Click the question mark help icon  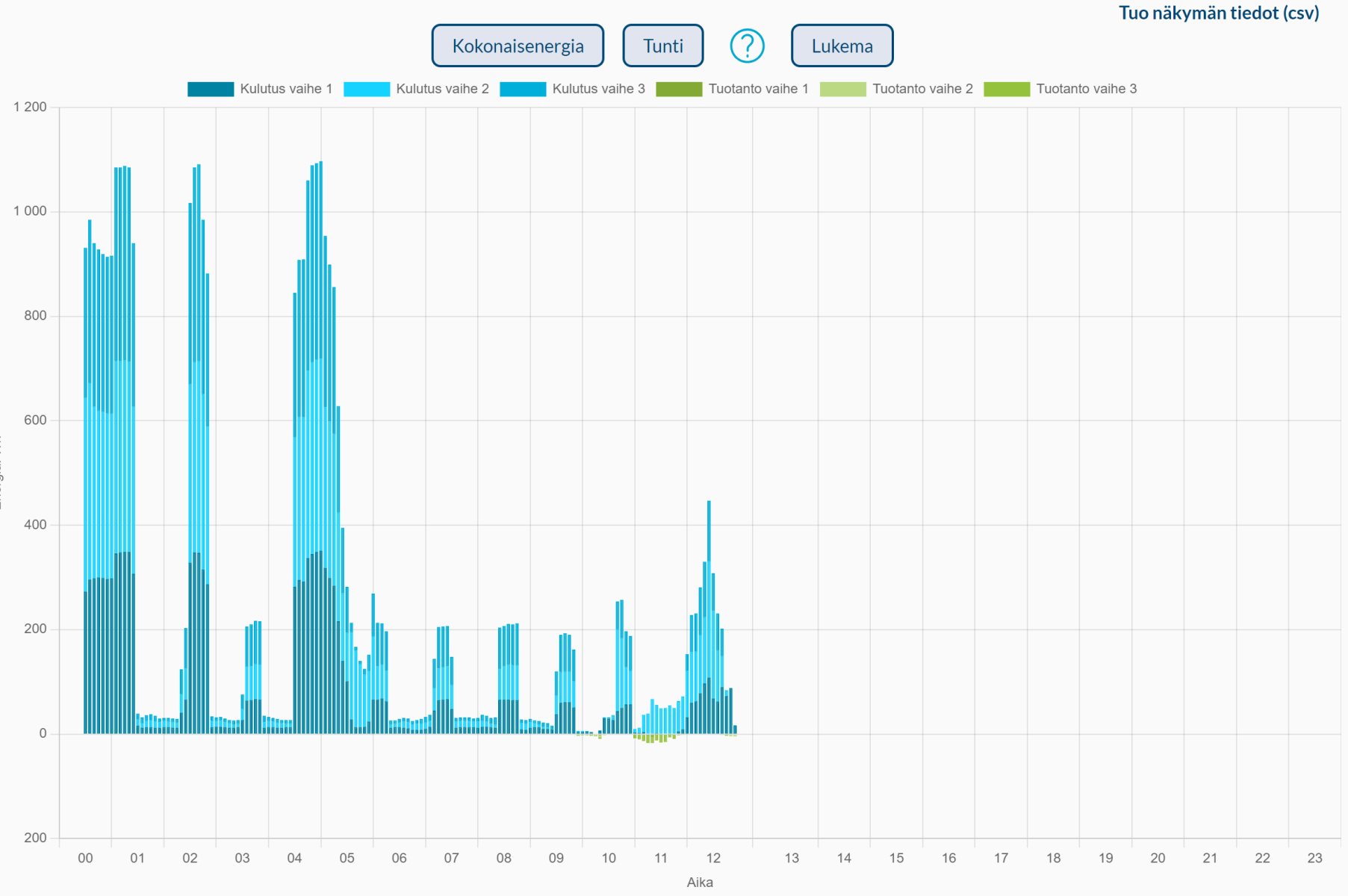pos(747,46)
